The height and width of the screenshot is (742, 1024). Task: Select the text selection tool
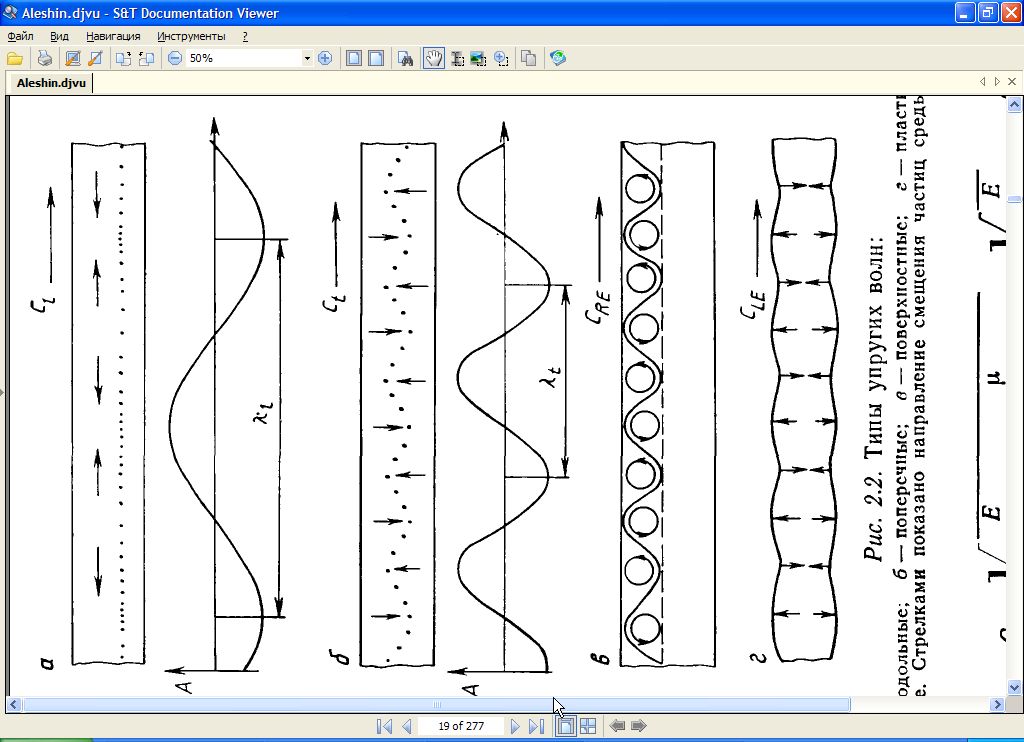(x=457, y=59)
